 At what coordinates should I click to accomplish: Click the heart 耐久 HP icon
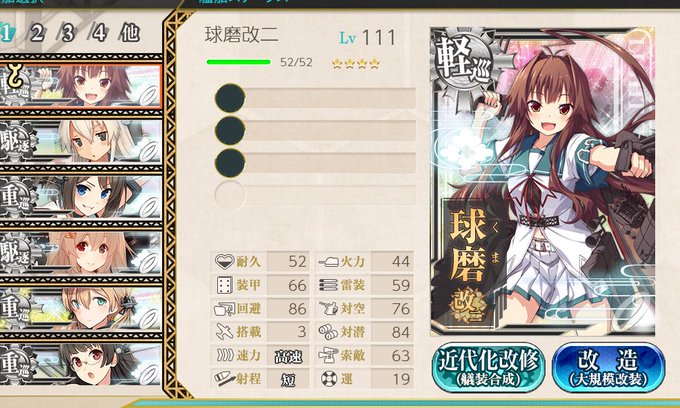point(224,261)
